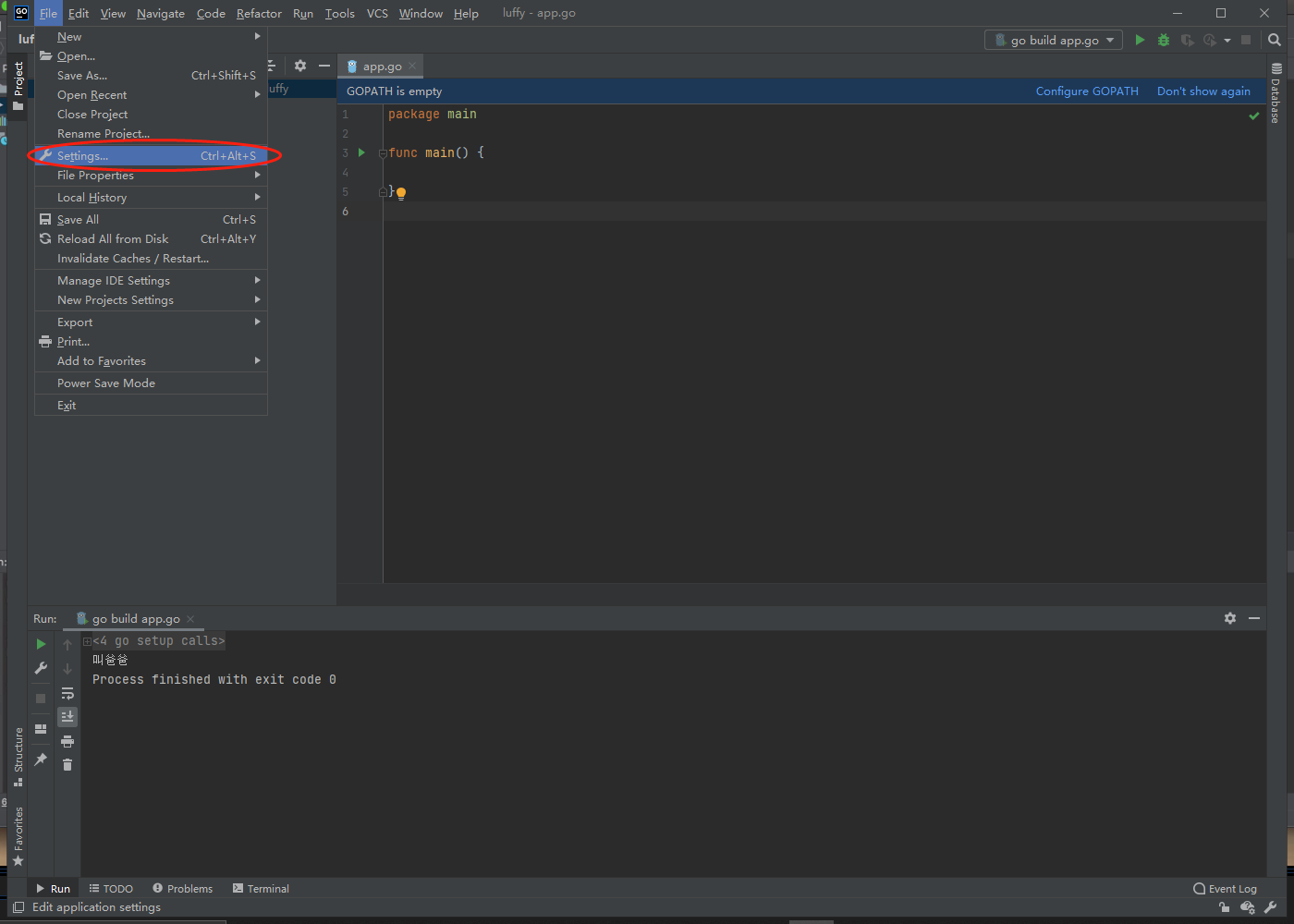Click down stack trace arrow in Run panel
This screenshot has width=1294, height=924.
[67, 669]
